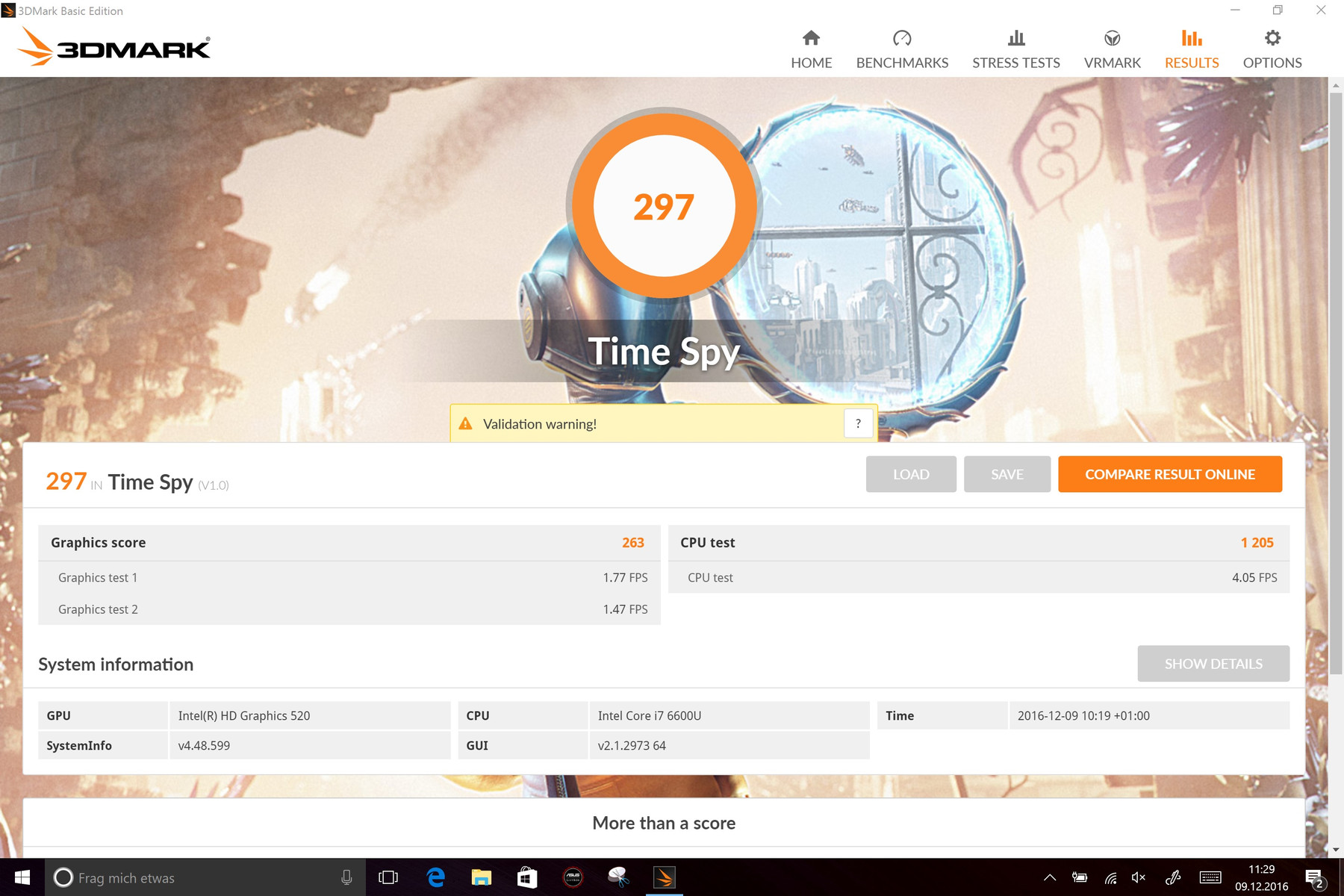Click Graphics test 1 row
Screen dimensions: 1344x896
pos(349,577)
